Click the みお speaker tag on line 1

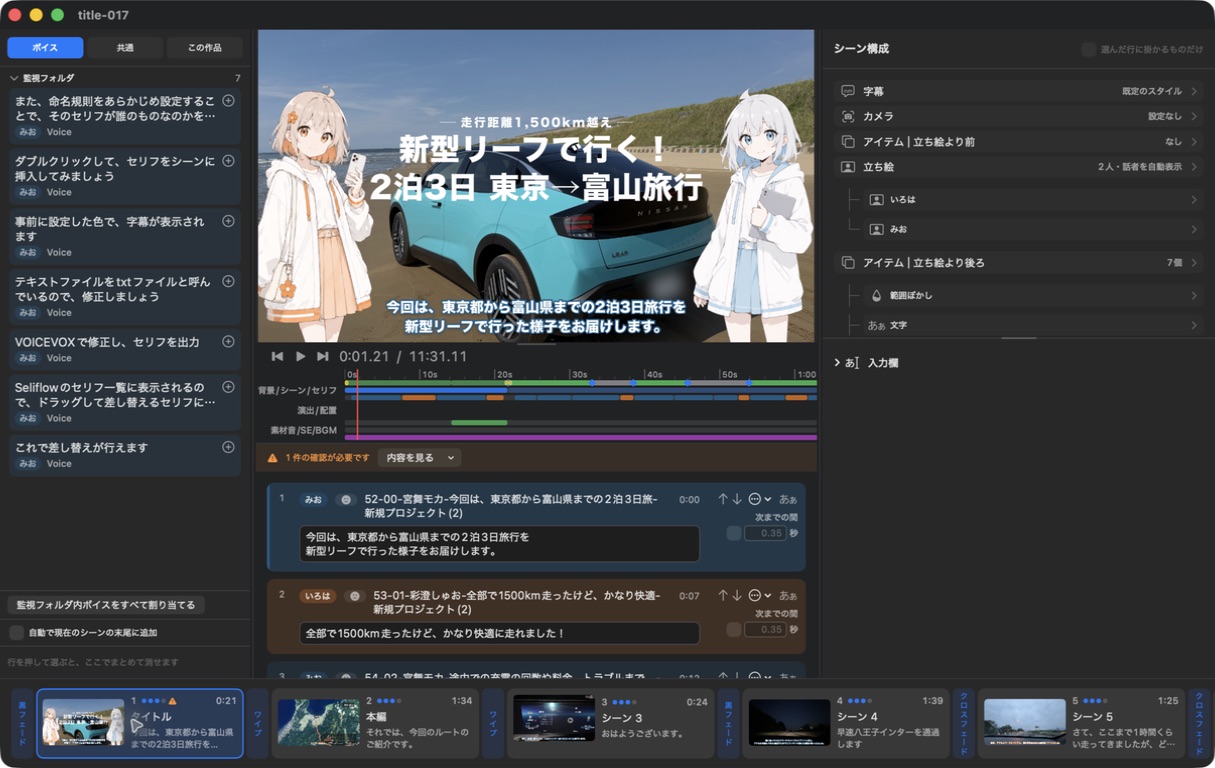(x=314, y=499)
